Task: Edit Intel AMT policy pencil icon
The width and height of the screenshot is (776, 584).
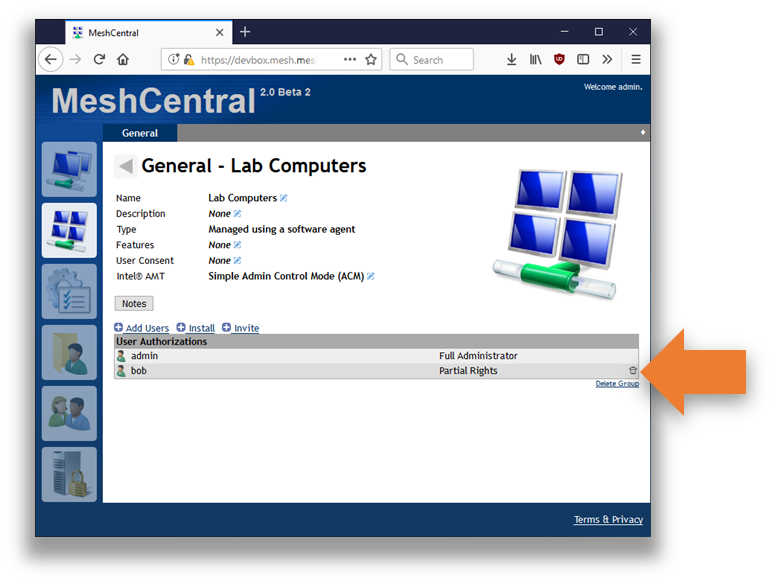Action: click(371, 276)
